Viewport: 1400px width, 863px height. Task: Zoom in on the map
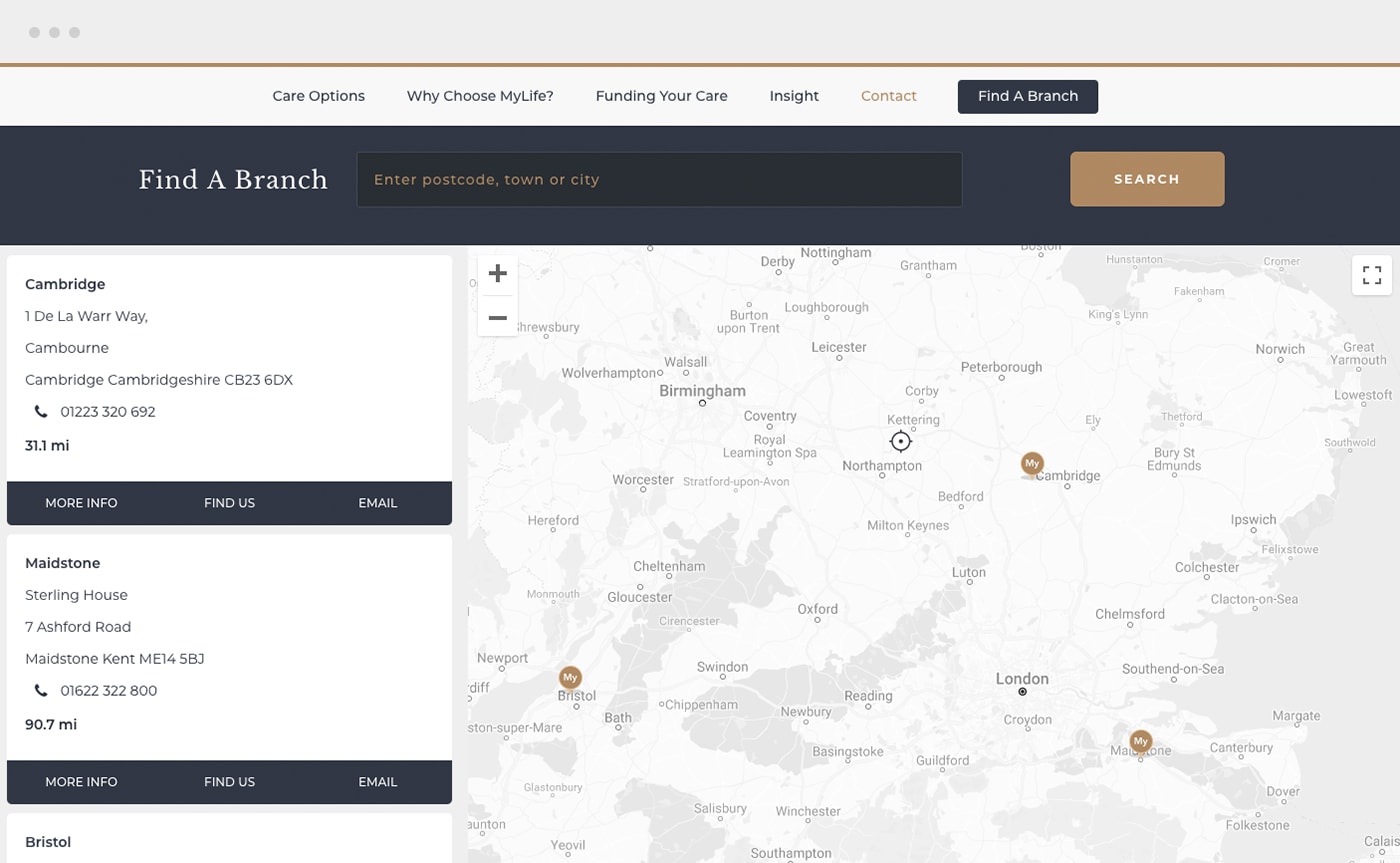coord(497,274)
